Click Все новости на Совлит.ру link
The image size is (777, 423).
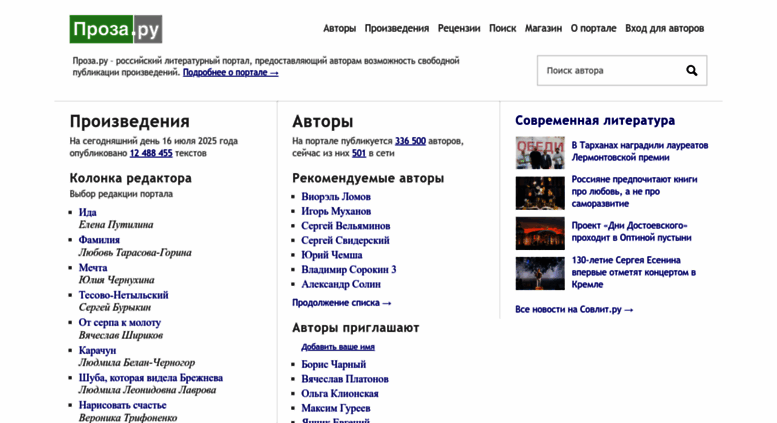(x=574, y=310)
